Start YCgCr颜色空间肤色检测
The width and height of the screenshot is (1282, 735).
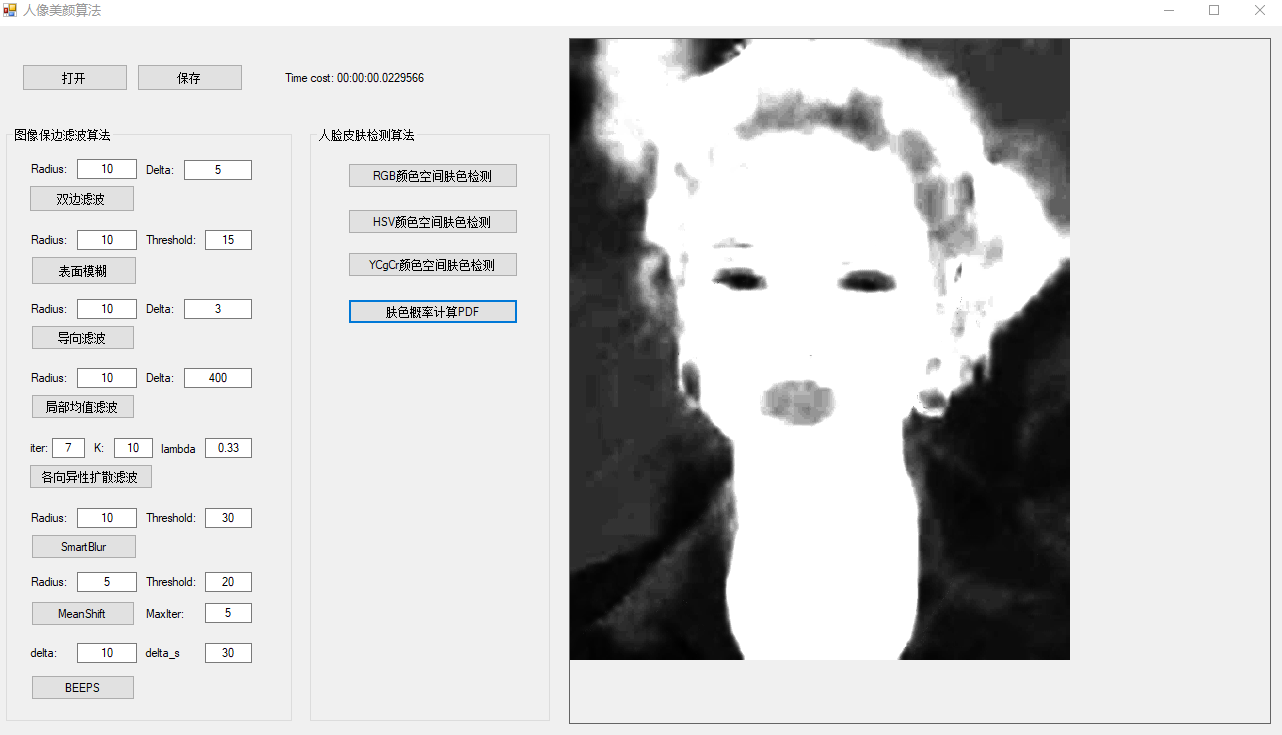pos(433,265)
